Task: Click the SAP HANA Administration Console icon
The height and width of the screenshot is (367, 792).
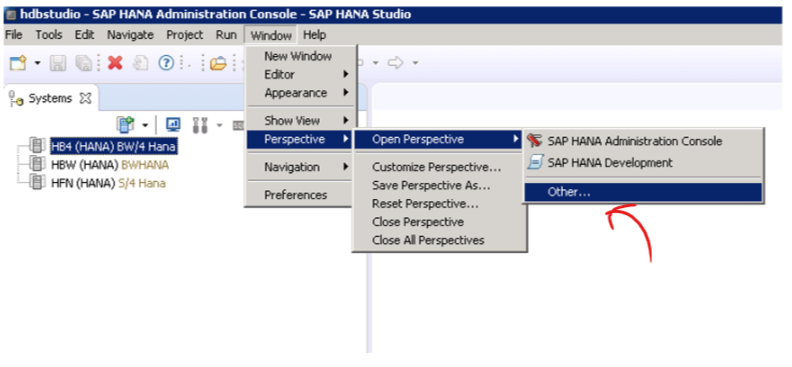Action: (x=534, y=141)
